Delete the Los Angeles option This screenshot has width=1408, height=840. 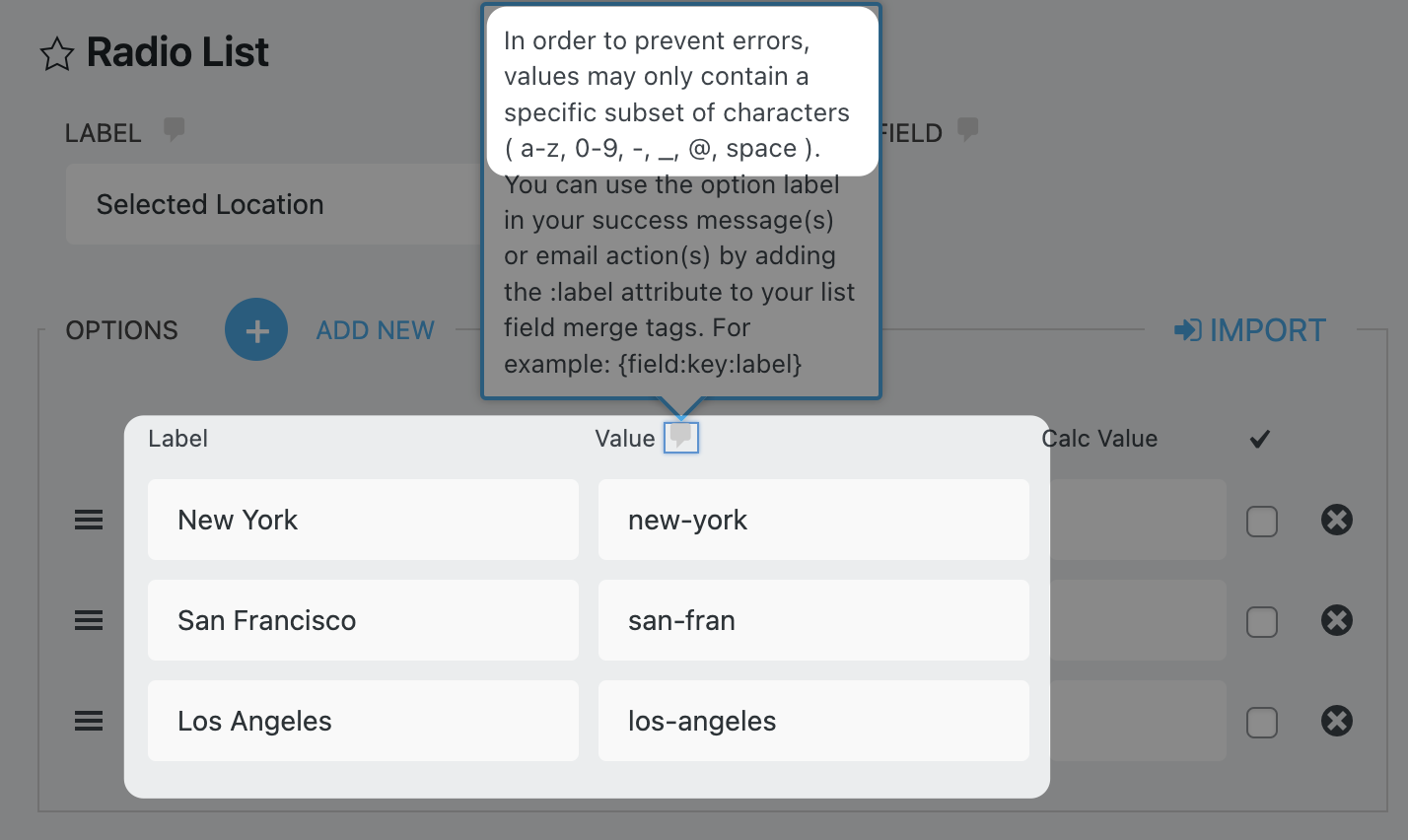tap(1336, 721)
